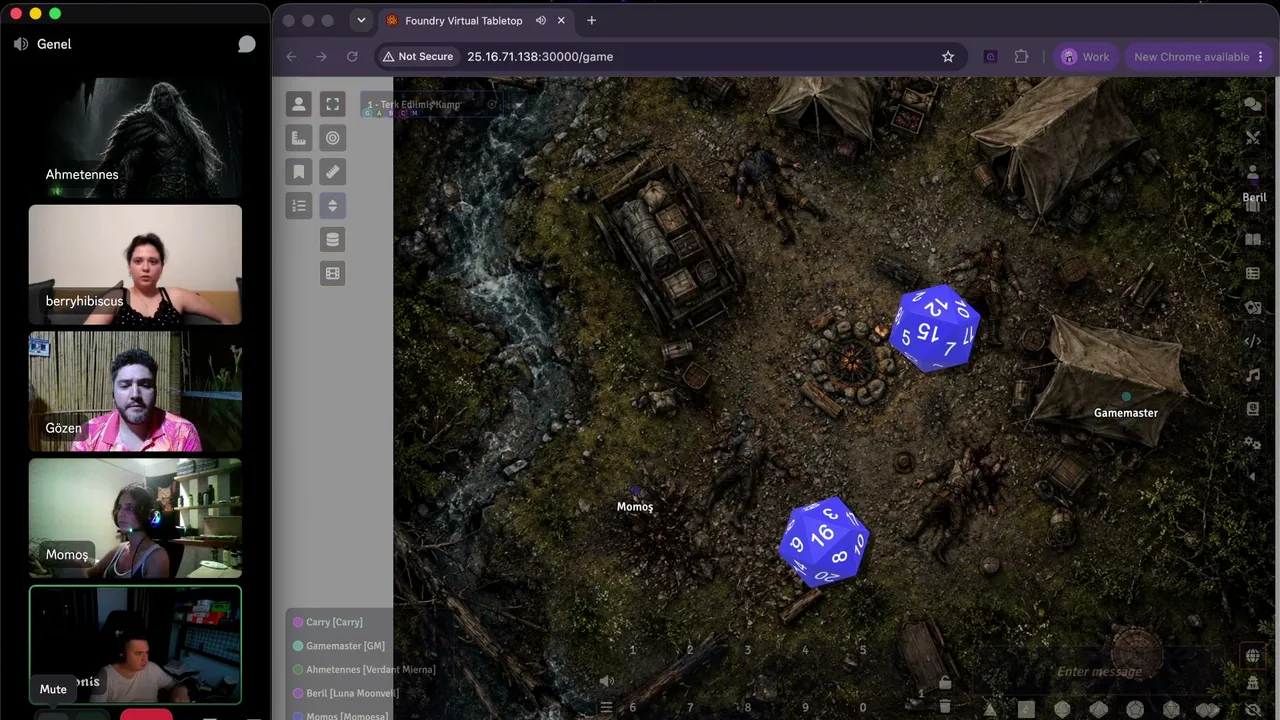Click the Gamemaster cursor label on map

[1126, 413]
